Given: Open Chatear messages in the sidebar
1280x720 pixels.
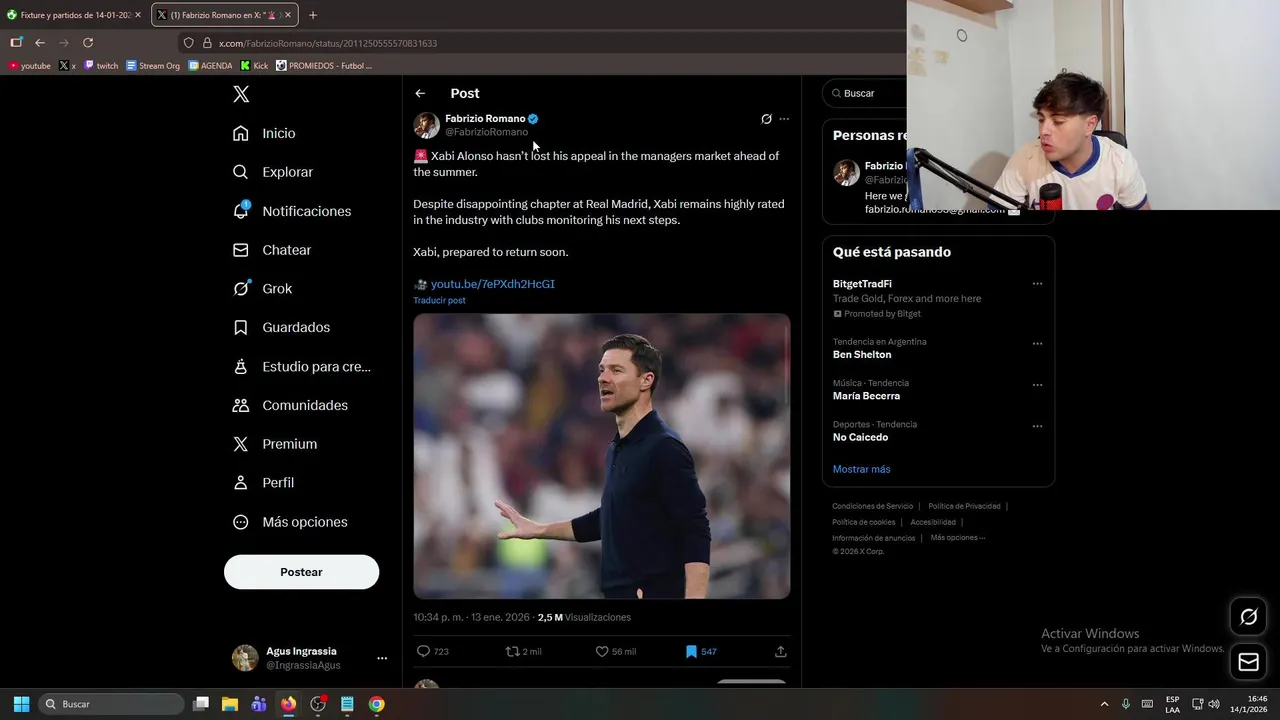Looking at the screenshot, I should click(x=272, y=250).
